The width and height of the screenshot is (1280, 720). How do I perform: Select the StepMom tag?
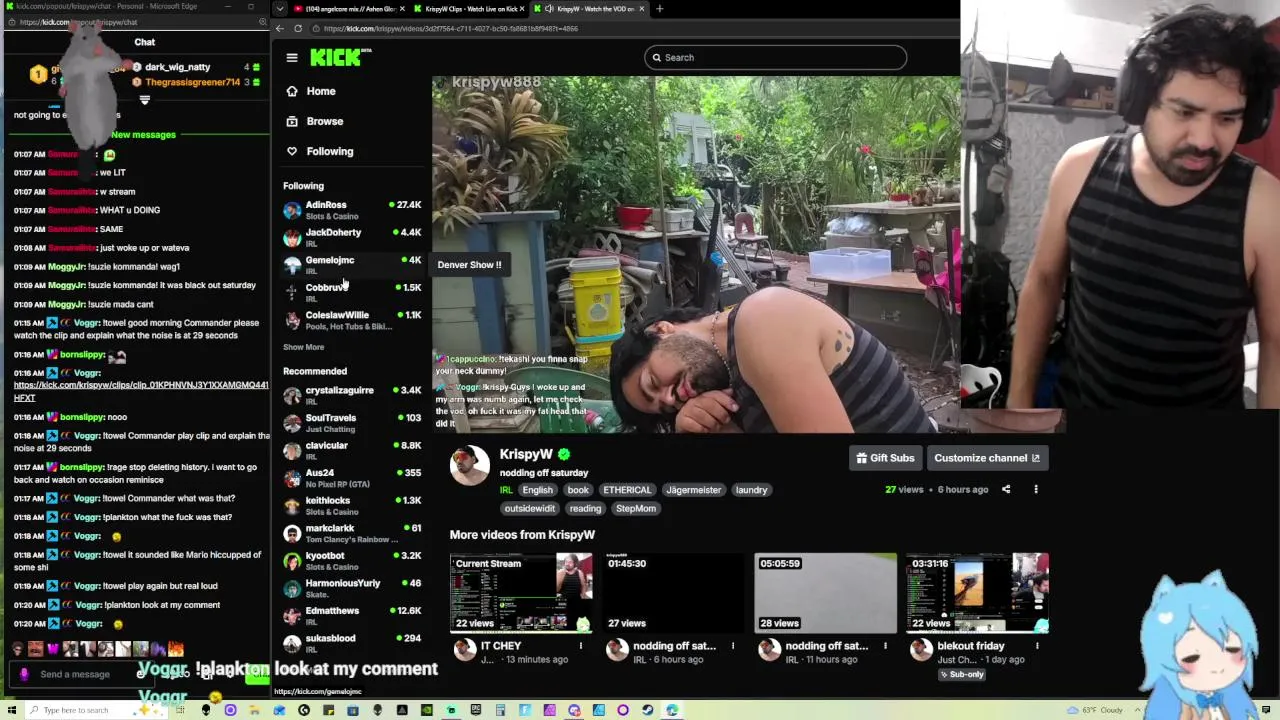click(636, 509)
